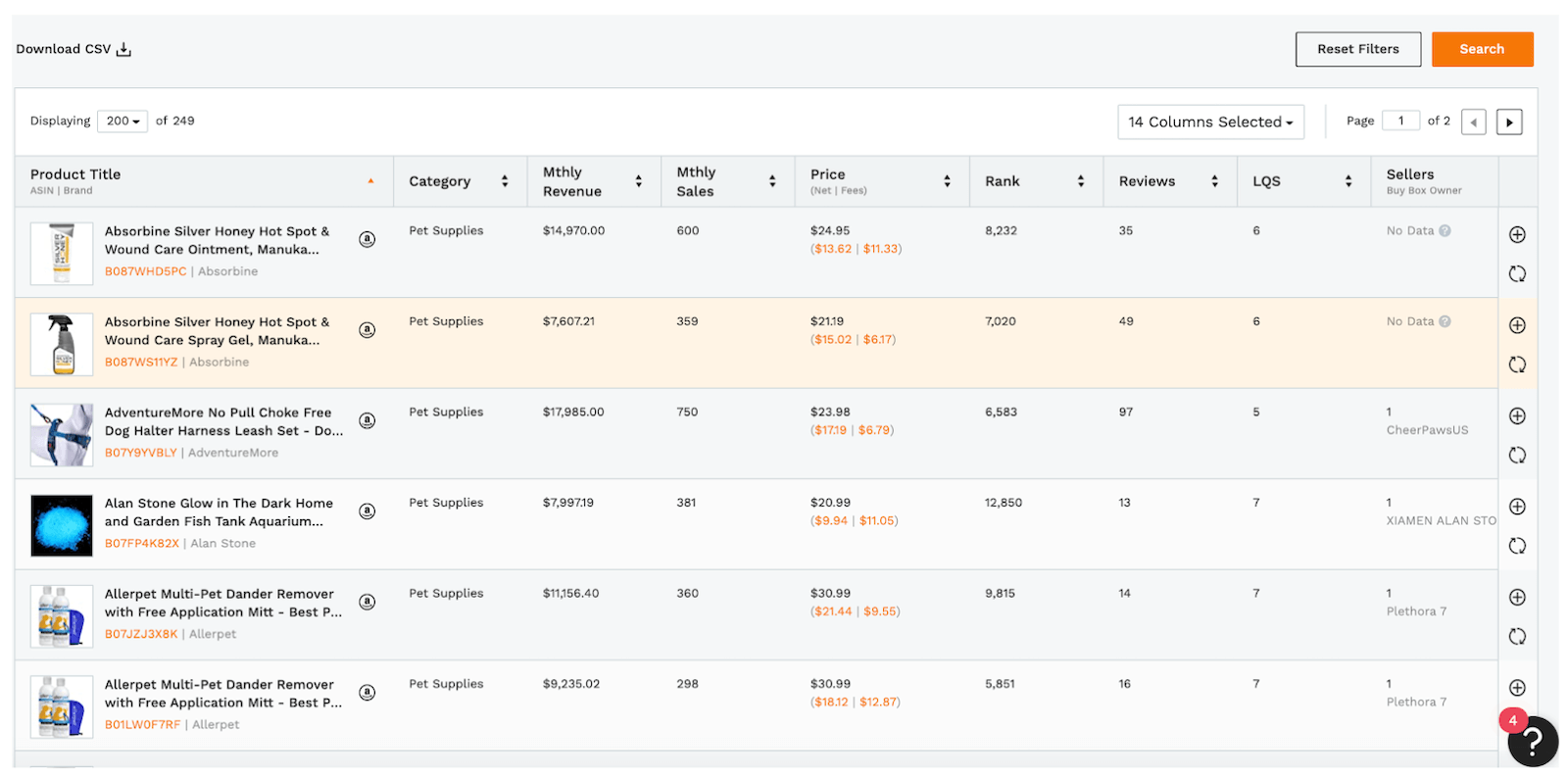Click Absorbine Spray Gel bottle thumbnail
The height and width of the screenshot is (778, 1568).
coord(62,345)
